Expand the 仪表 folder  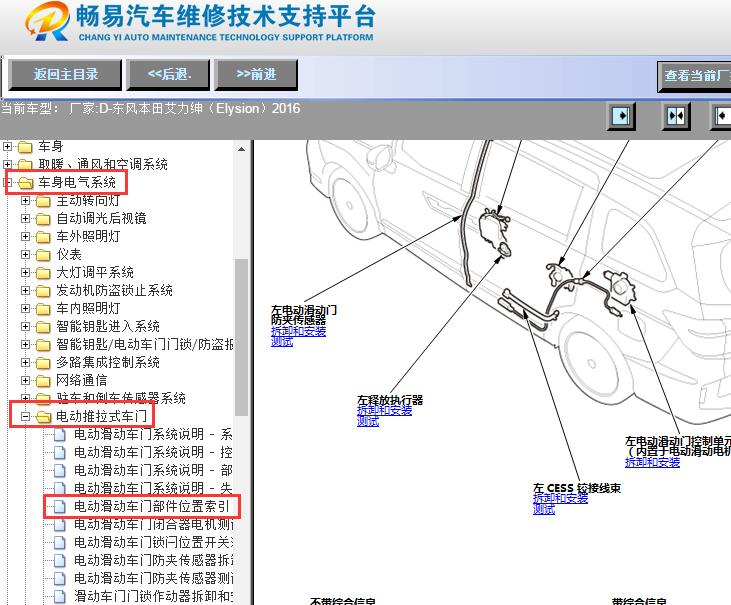coord(26,254)
